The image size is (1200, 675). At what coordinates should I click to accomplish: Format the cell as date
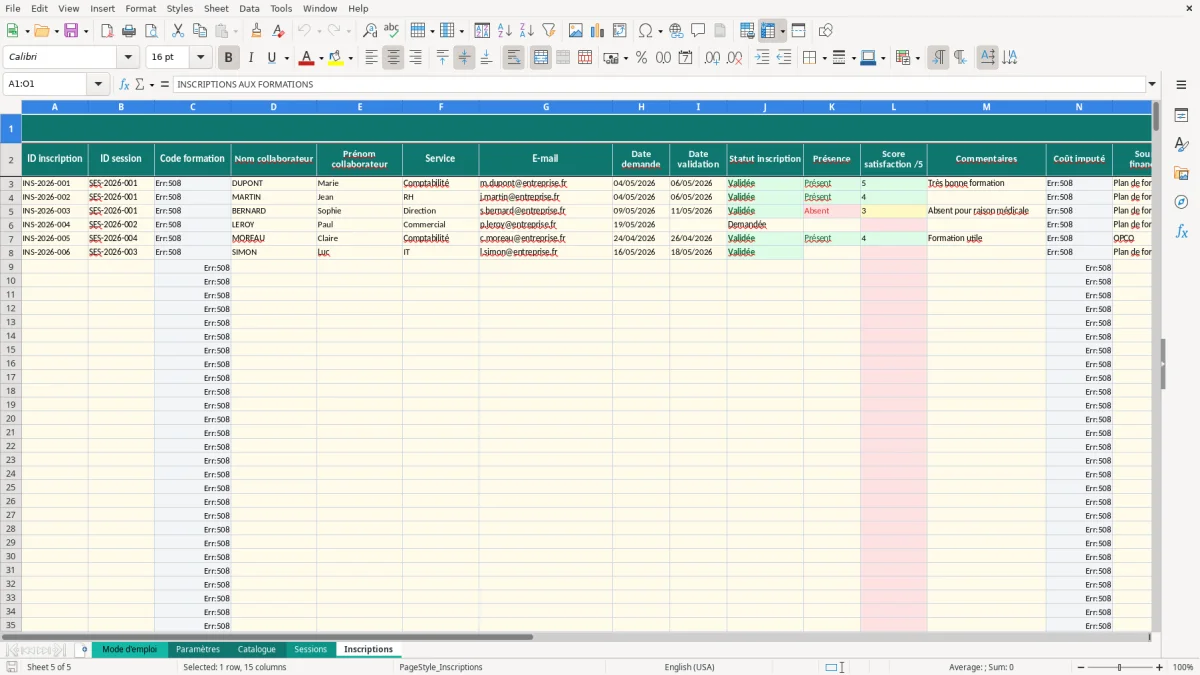(685, 58)
